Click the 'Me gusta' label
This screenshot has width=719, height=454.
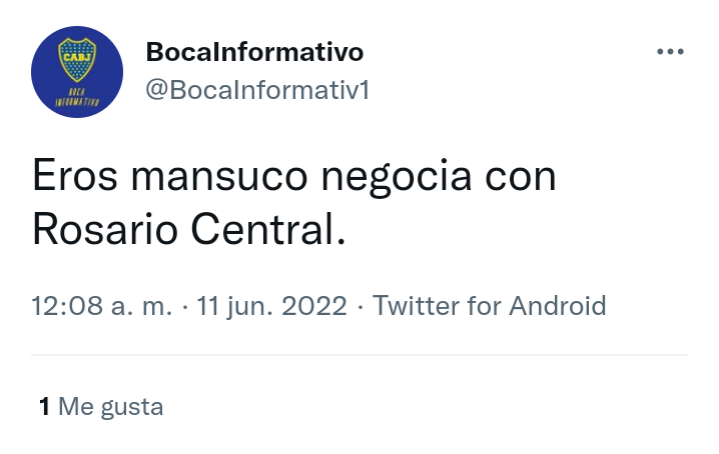click(111, 407)
